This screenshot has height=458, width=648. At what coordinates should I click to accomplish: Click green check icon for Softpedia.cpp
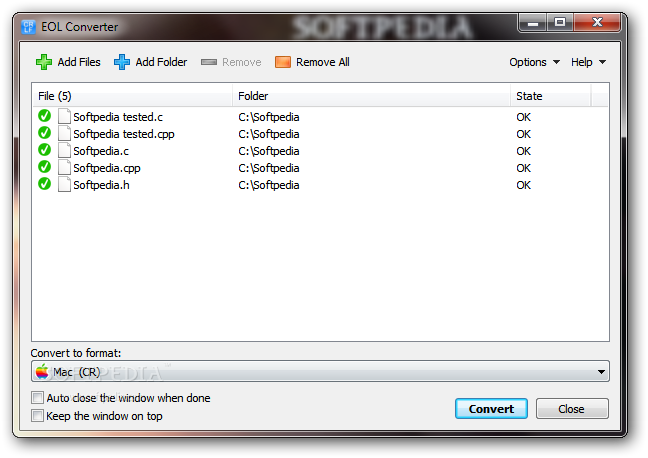45,167
